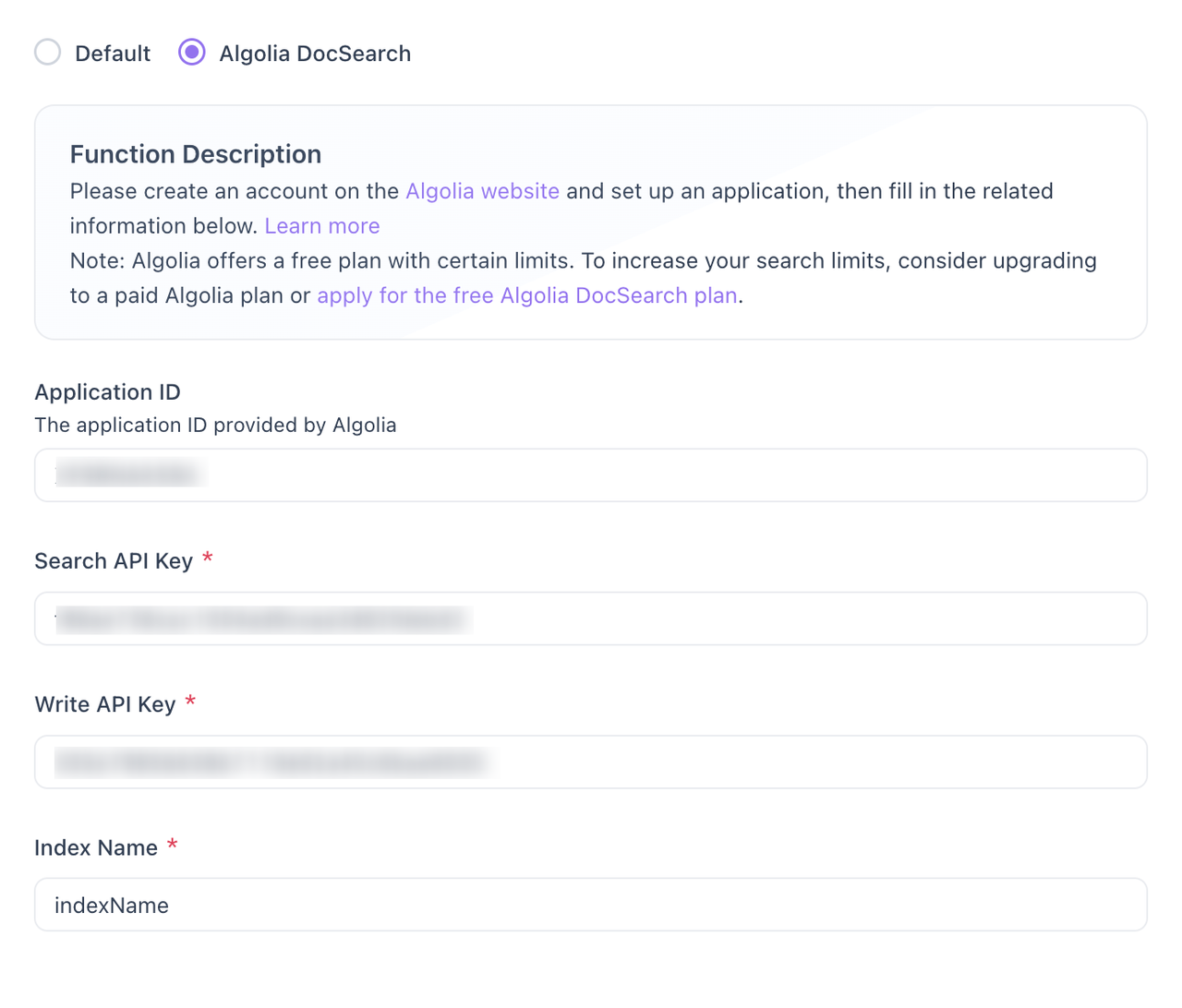This screenshot has height=1008, width=1182.
Task: Open the Algolia website link
Action: (x=482, y=191)
